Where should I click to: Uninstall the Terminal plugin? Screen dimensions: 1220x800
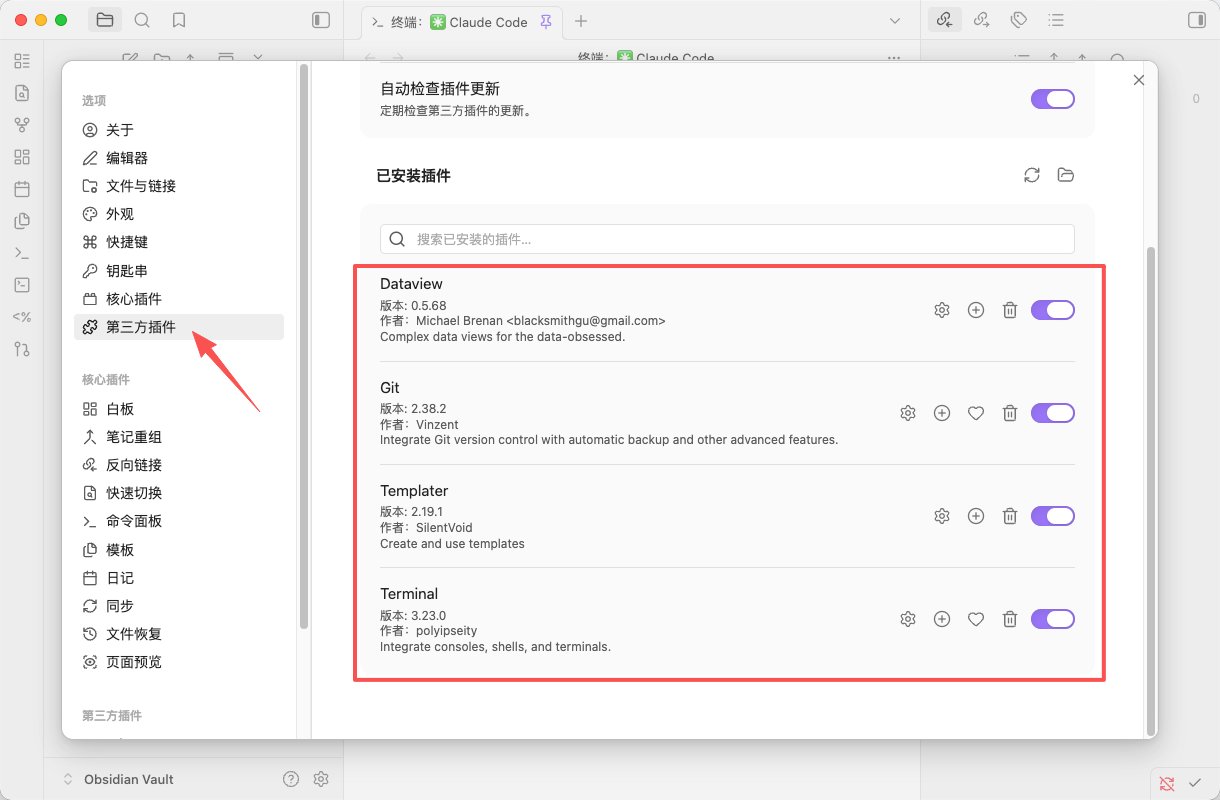[1010, 619]
